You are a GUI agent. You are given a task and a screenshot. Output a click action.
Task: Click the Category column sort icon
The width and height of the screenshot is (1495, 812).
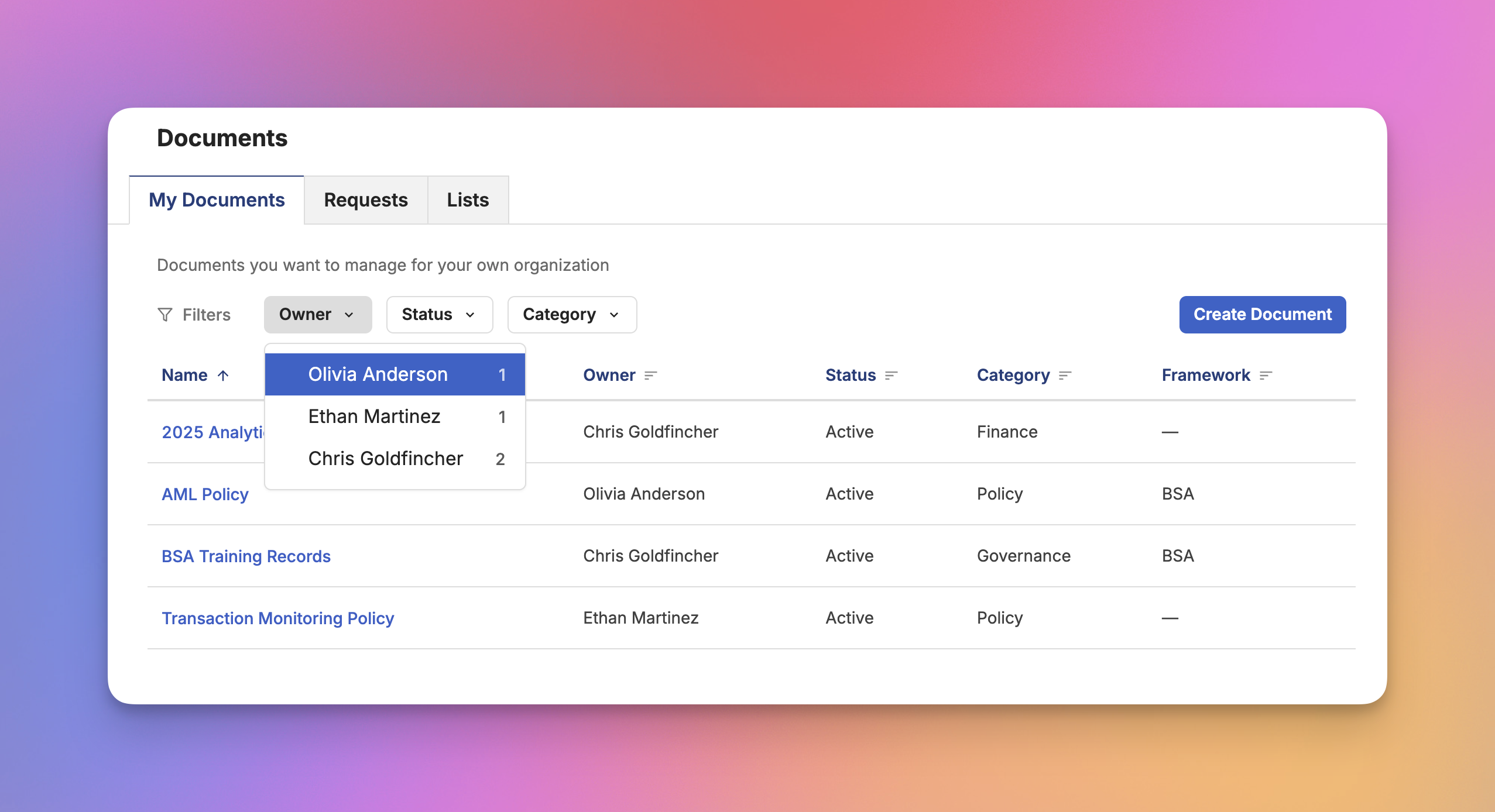coord(1065,376)
